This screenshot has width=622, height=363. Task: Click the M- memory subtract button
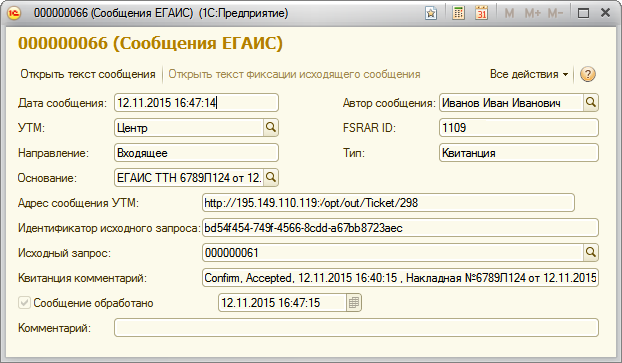(x=555, y=13)
